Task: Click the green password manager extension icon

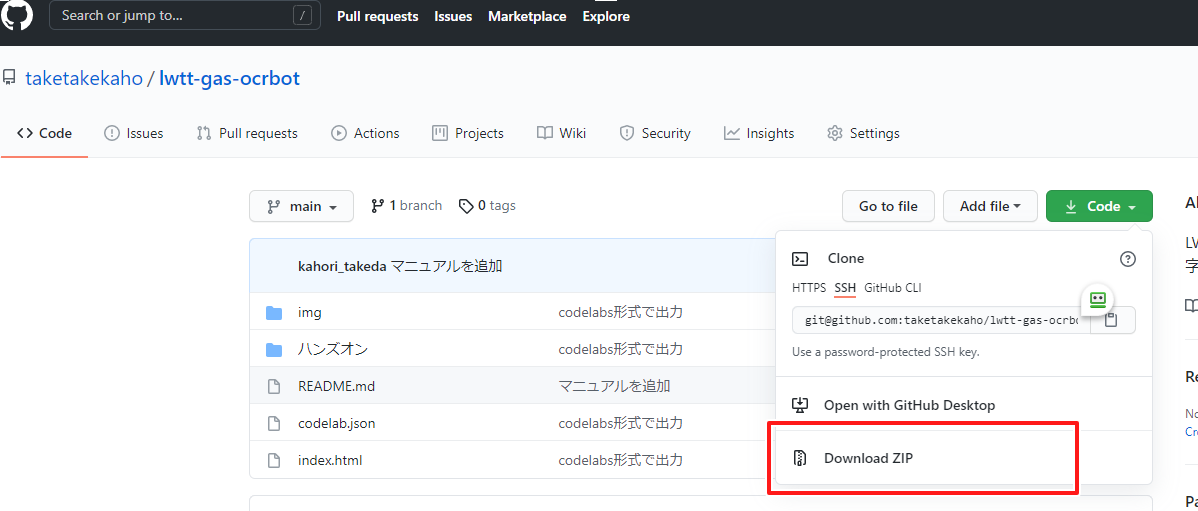Action: 1097,299
